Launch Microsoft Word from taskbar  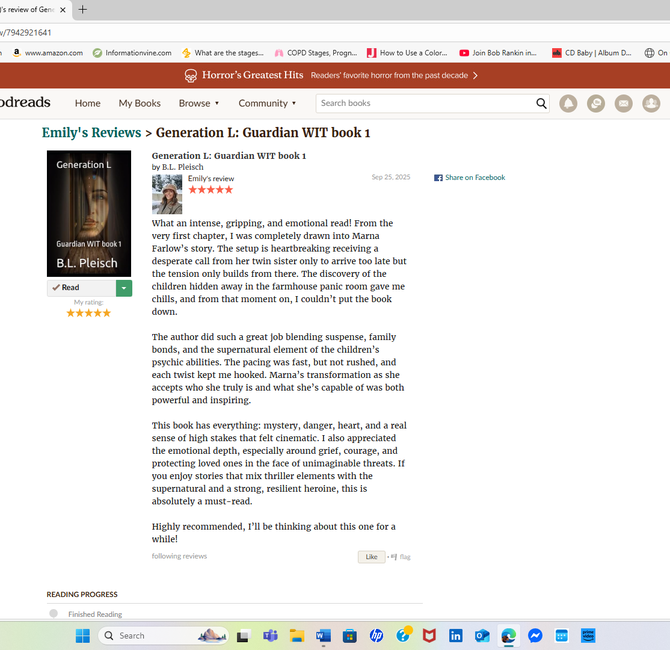coord(323,635)
